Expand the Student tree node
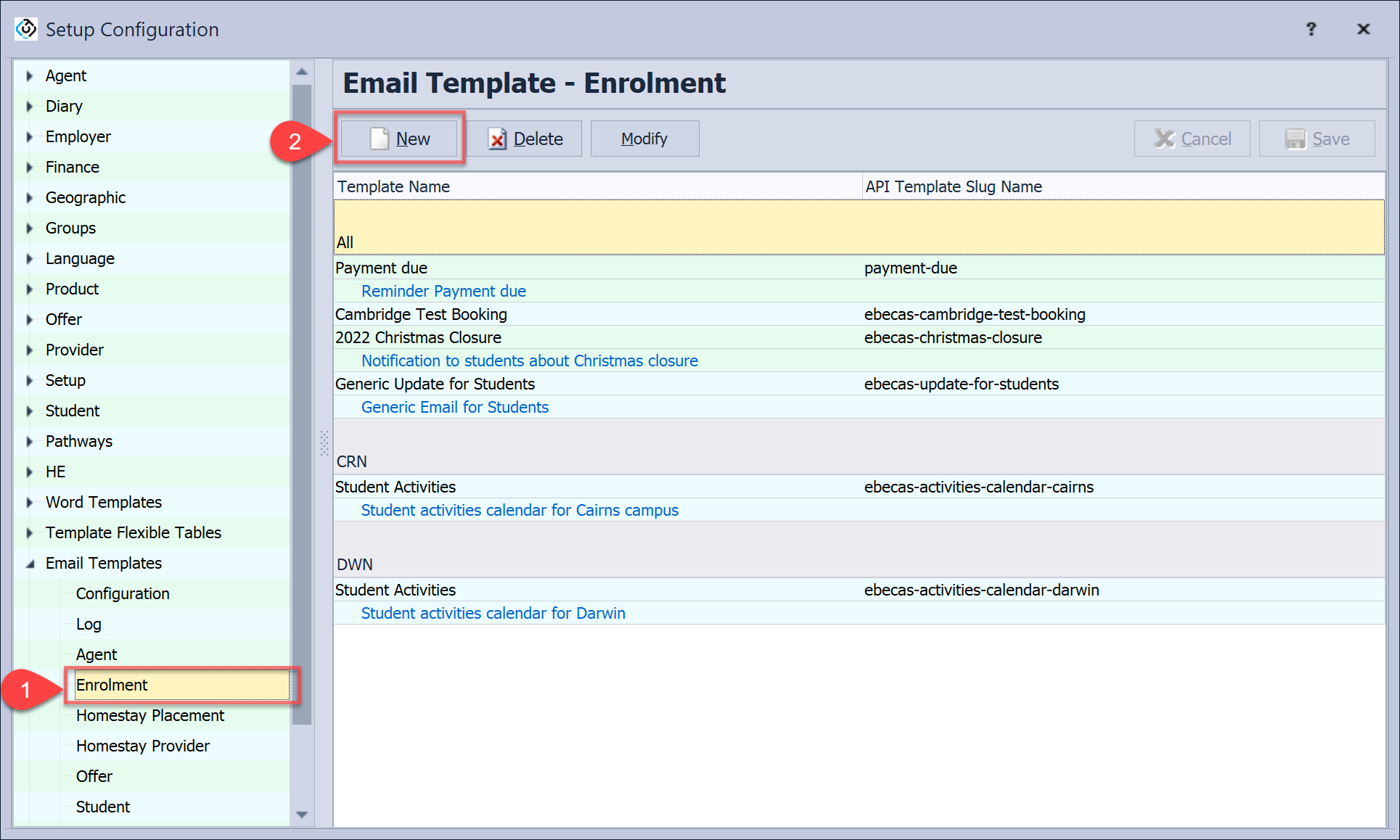Viewport: 1400px width, 840px height. point(30,411)
